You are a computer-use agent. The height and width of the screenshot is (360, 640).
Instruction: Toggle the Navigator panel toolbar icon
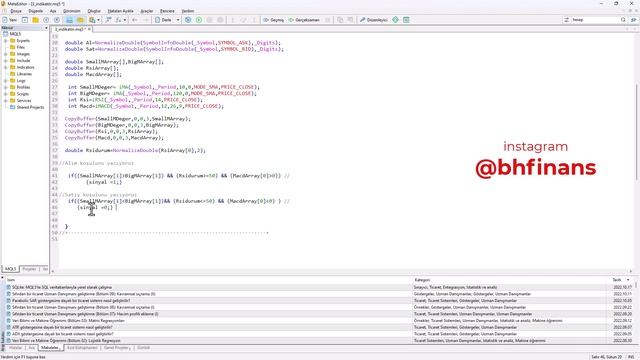69,20
